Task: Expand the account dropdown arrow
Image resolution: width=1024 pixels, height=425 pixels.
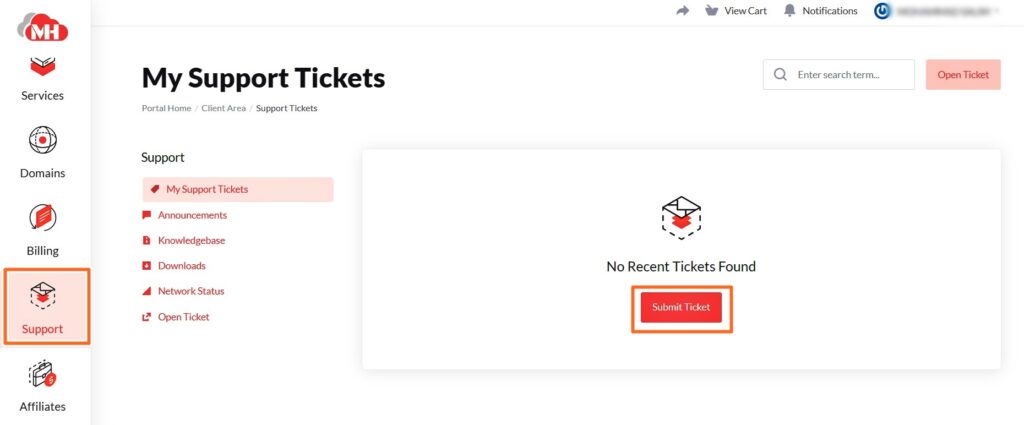Action: pyautogui.click(x=996, y=11)
